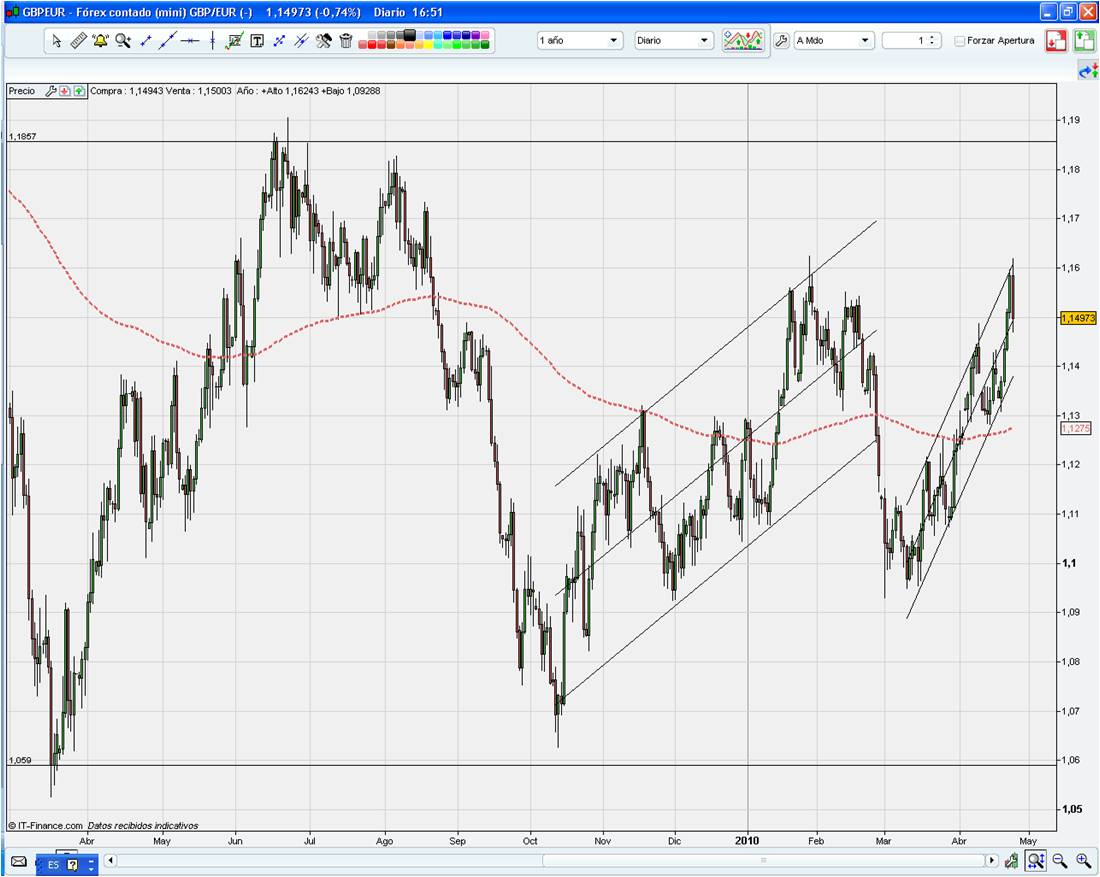Viewport: 1100px width, 877px height.
Task: Pick the horizontal line drawing tool
Action: [x=189, y=41]
